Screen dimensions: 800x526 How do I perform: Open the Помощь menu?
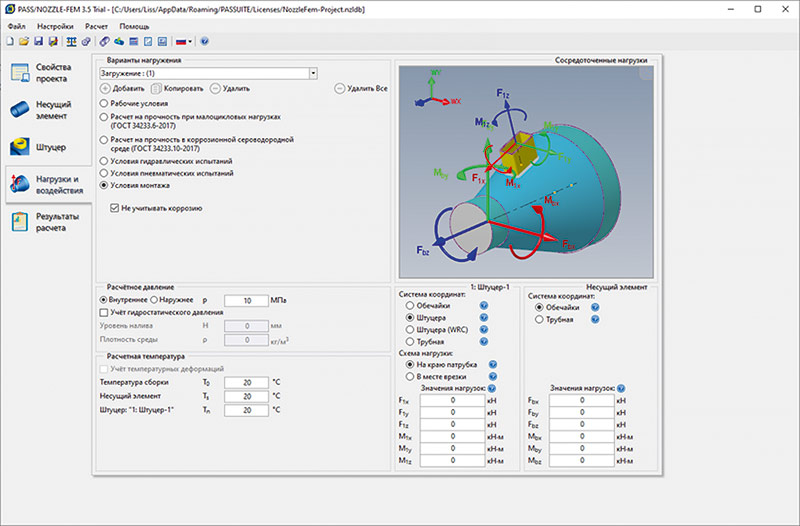click(x=134, y=26)
